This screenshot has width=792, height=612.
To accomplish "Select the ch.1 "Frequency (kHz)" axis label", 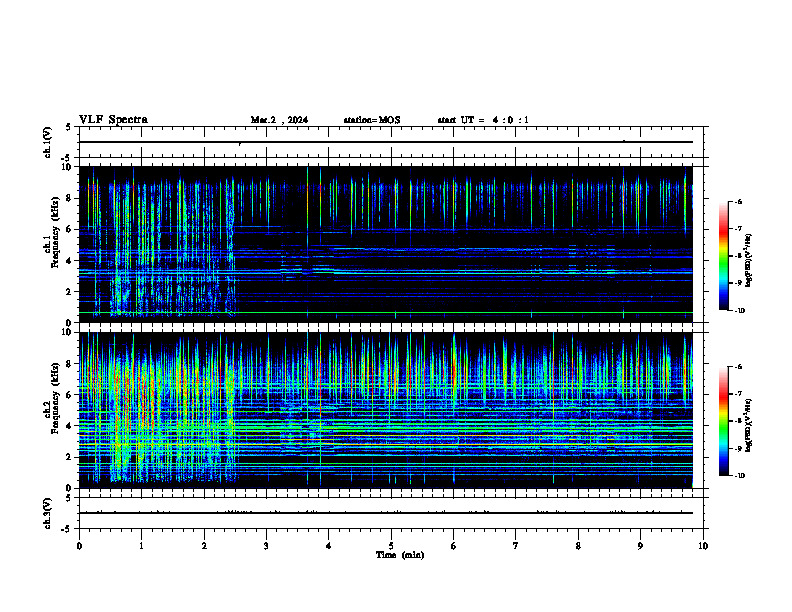I will pyautogui.click(x=55, y=230).
